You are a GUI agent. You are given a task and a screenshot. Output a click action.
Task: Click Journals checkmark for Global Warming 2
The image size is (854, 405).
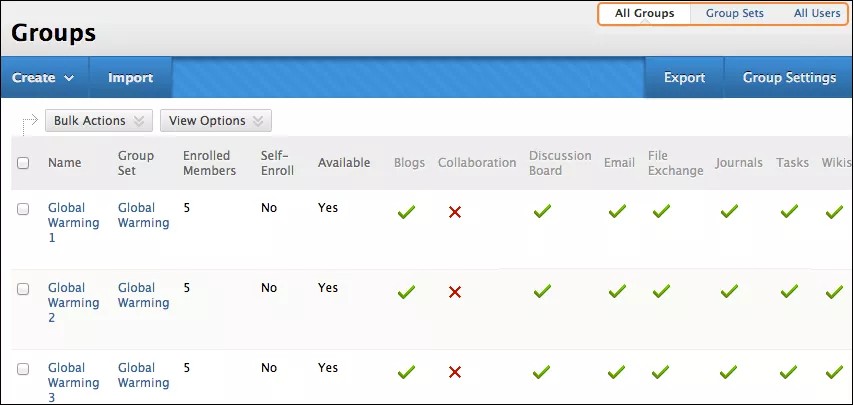tap(729, 291)
